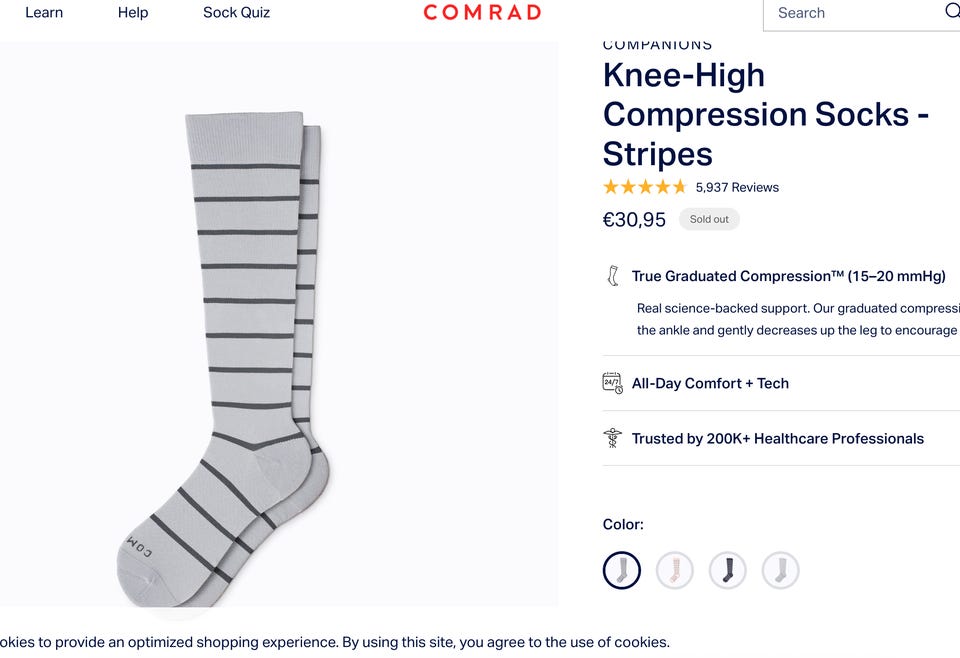Screen dimensions: 960x658
Task: Open the 5,937 Reviews link
Action: click(737, 187)
